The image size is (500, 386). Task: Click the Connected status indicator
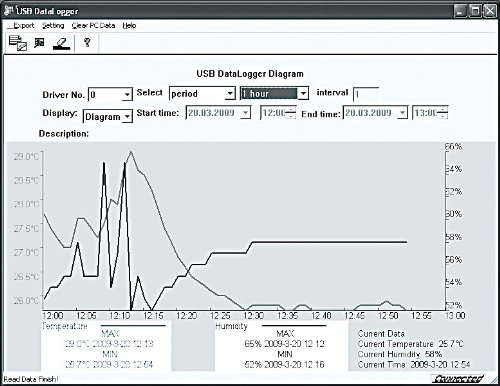(458, 379)
